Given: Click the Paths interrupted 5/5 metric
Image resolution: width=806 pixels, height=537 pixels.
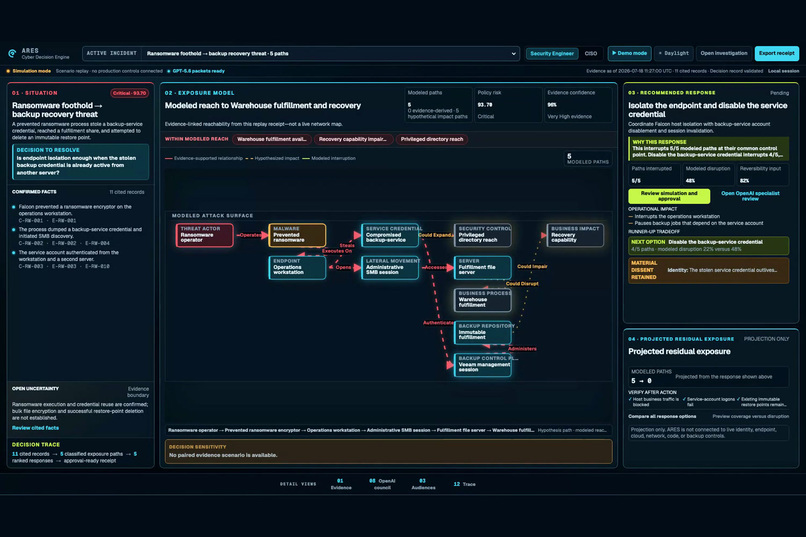Looking at the screenshot, I should pos(654,175).
